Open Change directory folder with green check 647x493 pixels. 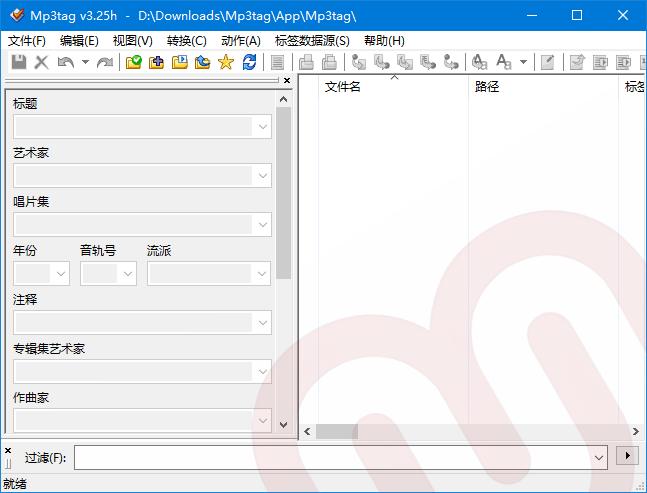tap(134, 62)
